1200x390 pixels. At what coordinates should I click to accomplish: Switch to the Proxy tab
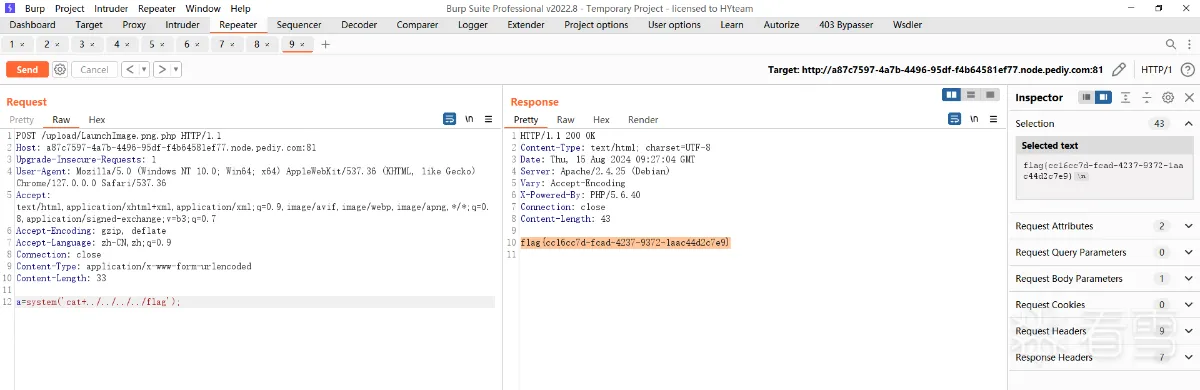[134, 25]
